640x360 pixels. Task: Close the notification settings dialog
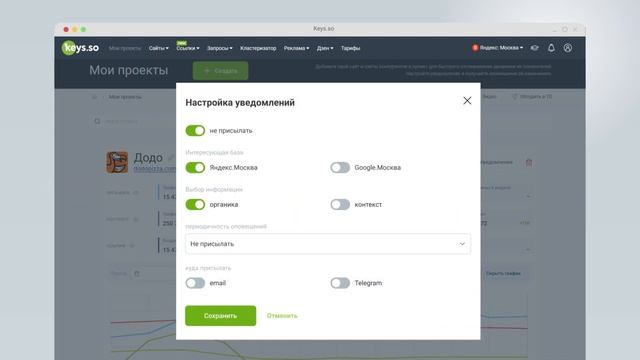(x=467, y=101)
